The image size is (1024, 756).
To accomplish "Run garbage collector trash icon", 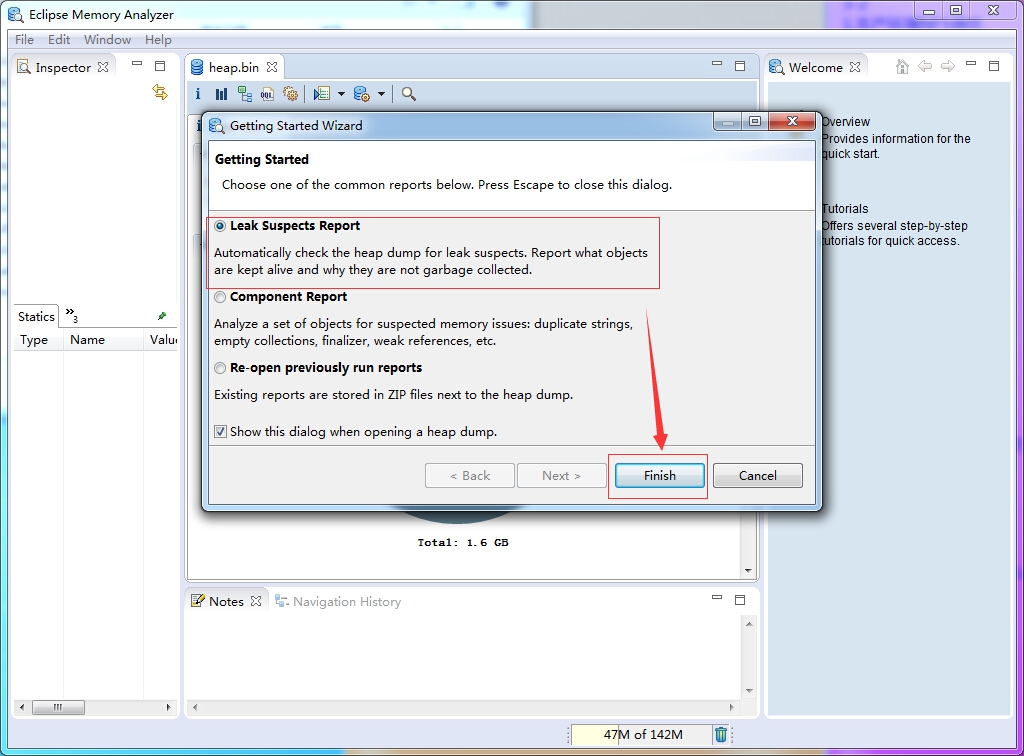I will click(x=721, y=734).
